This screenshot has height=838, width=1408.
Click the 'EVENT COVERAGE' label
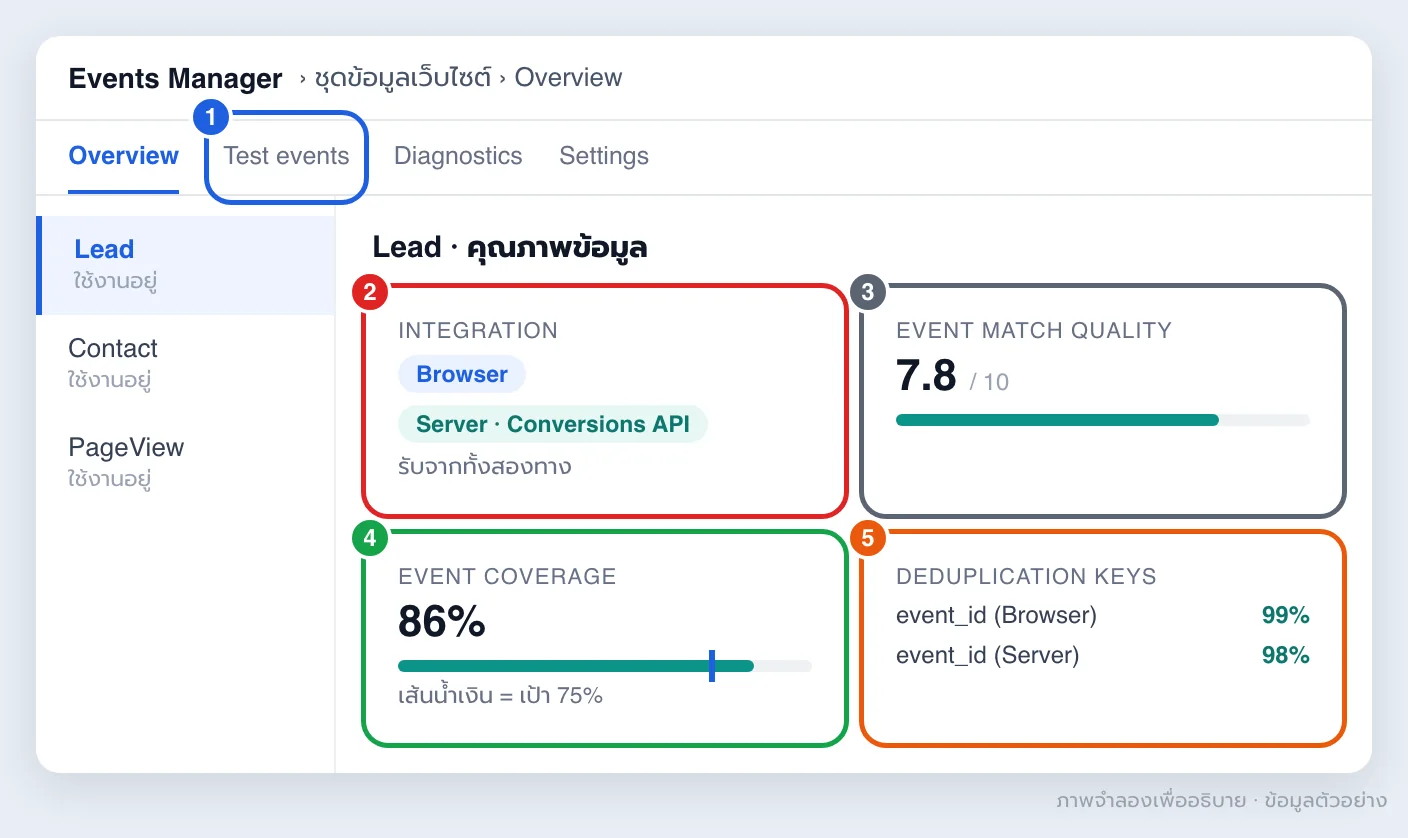pos(507,576)
